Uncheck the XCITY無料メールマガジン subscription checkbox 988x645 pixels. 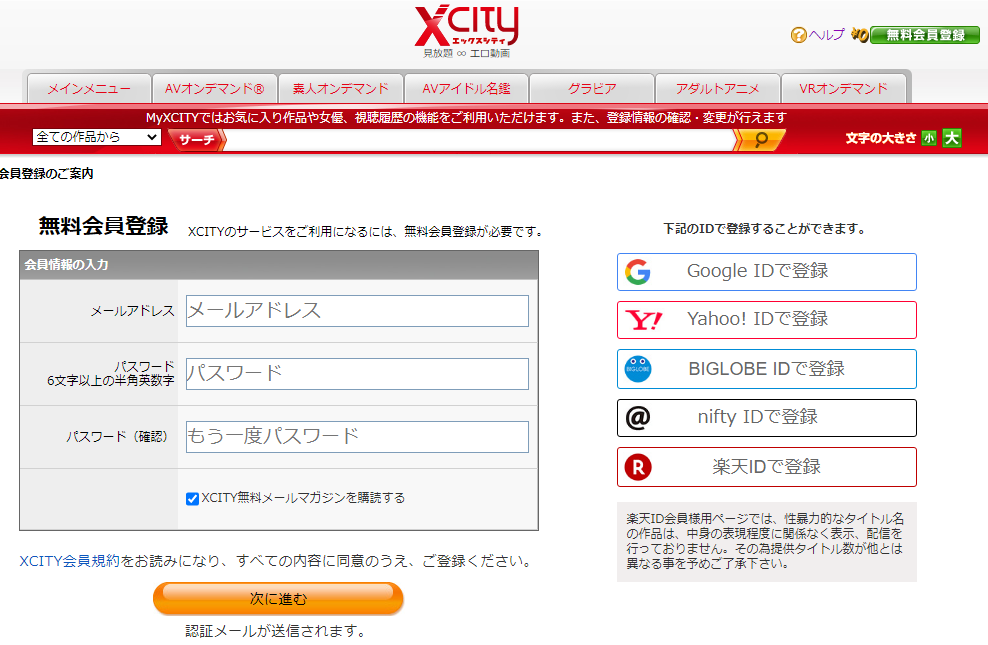coord(193,498)
